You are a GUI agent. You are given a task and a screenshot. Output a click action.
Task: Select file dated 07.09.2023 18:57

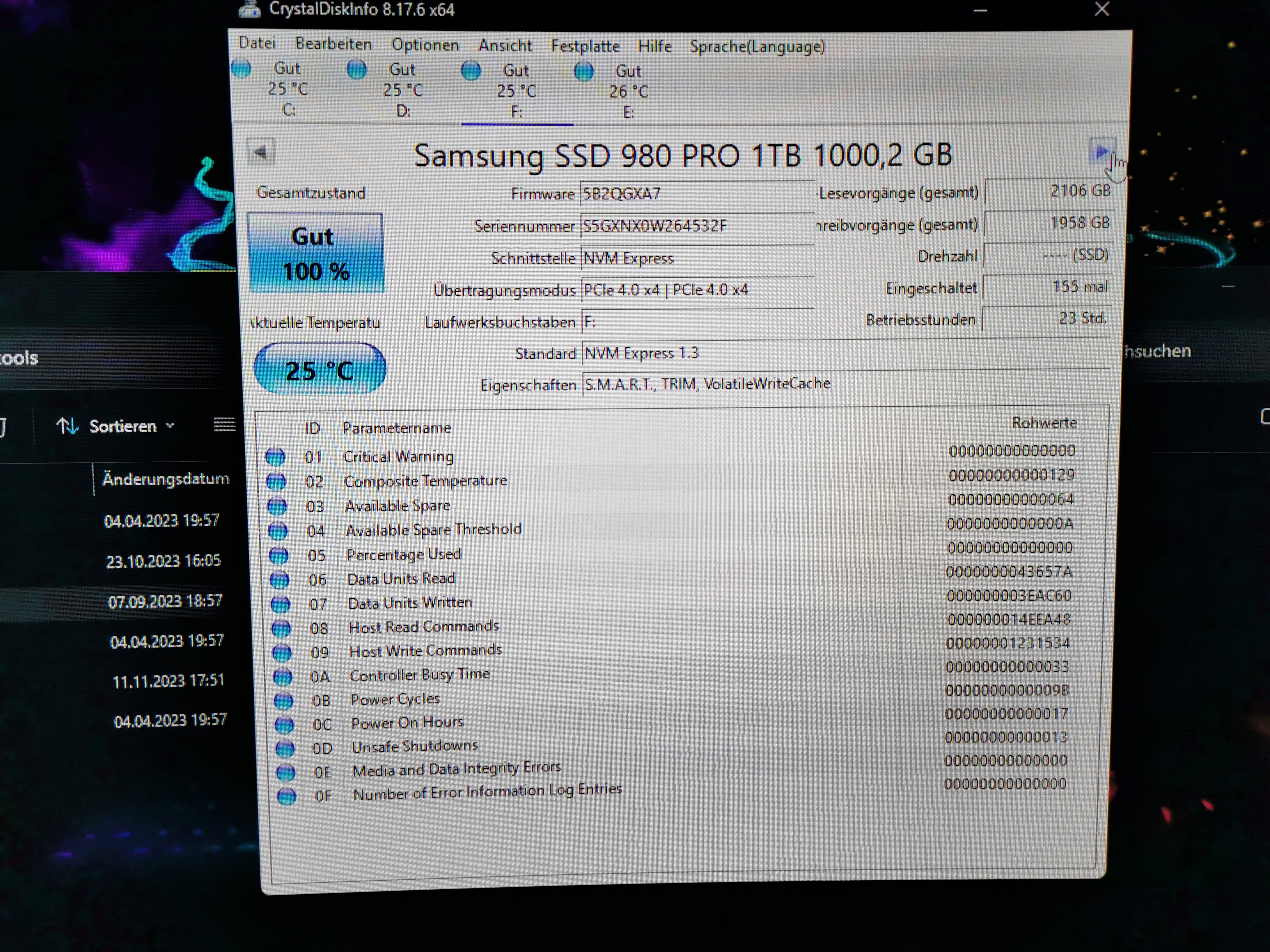(x=165, y=601)
